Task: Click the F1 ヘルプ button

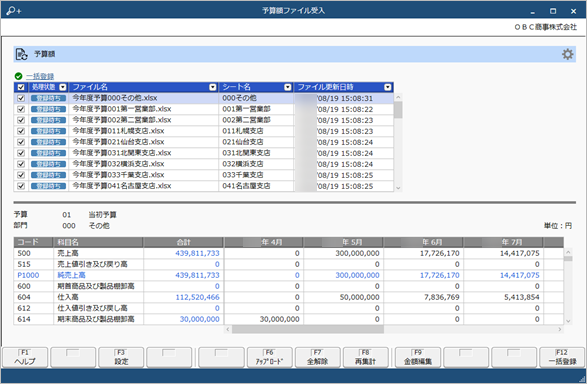Action: pos(25,357)
